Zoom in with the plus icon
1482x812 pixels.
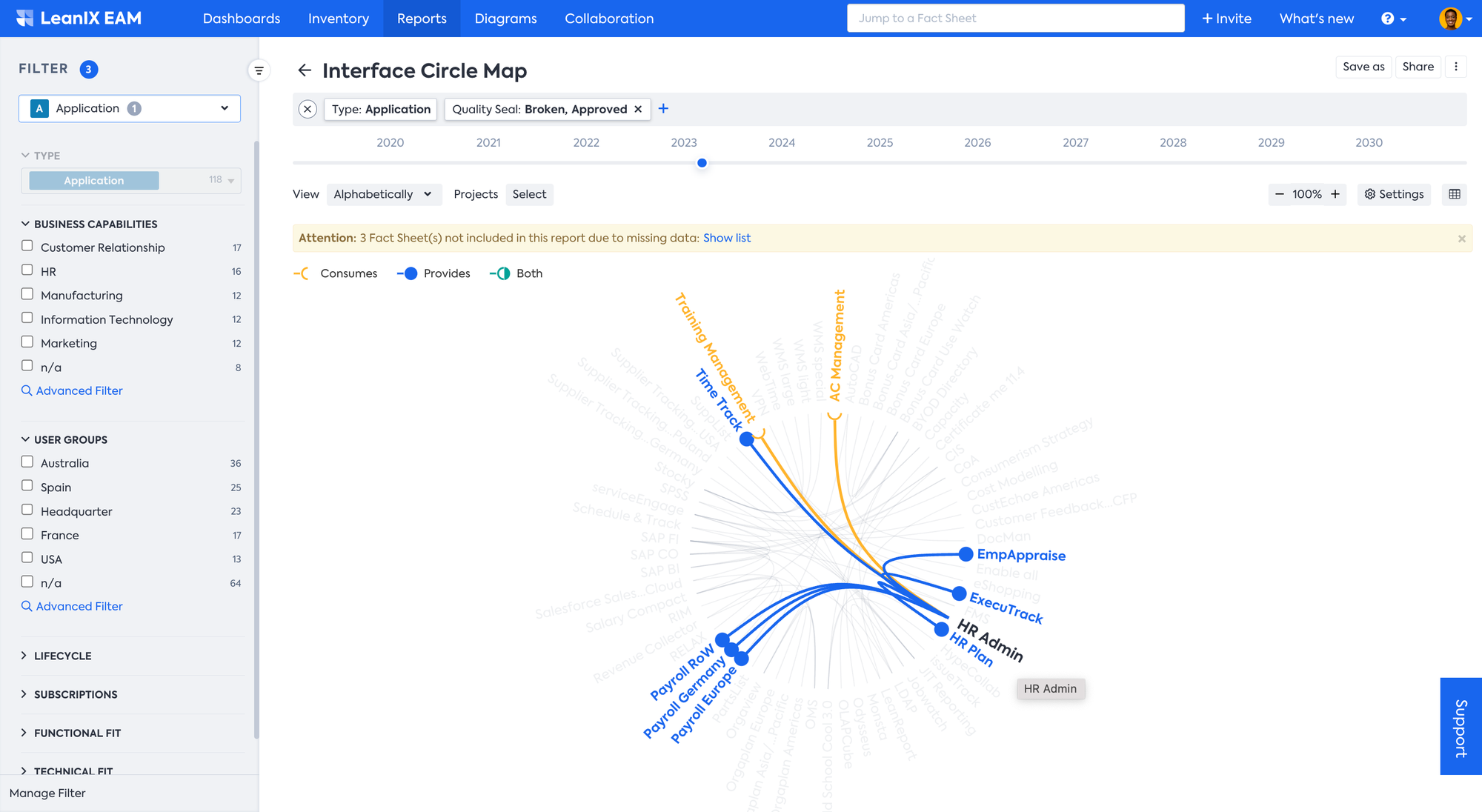[1335, 194]
